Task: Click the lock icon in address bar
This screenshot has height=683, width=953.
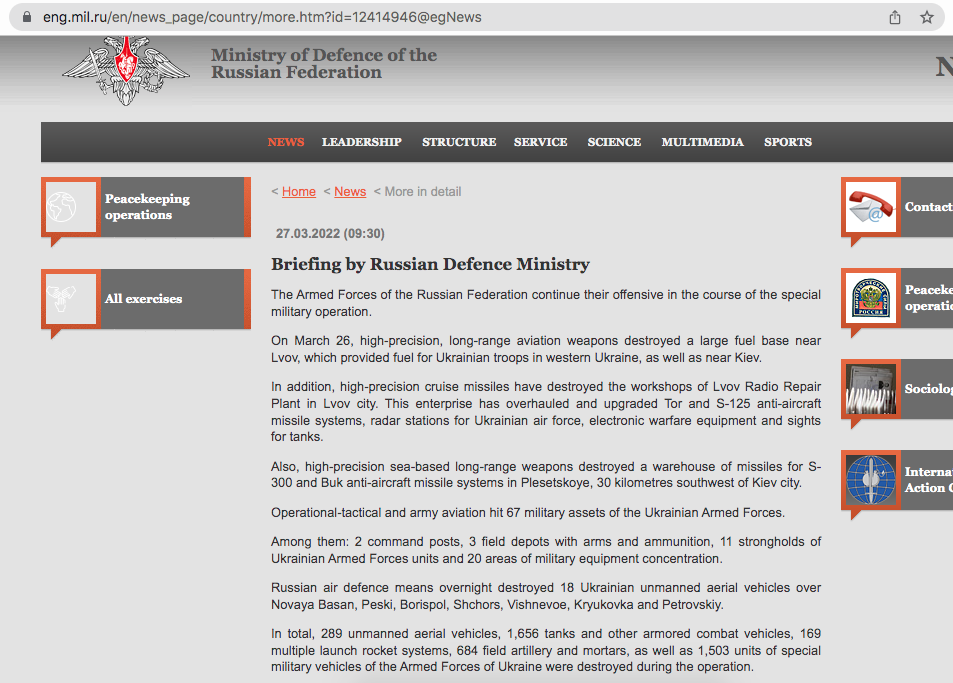Action: tap(27, 17)
